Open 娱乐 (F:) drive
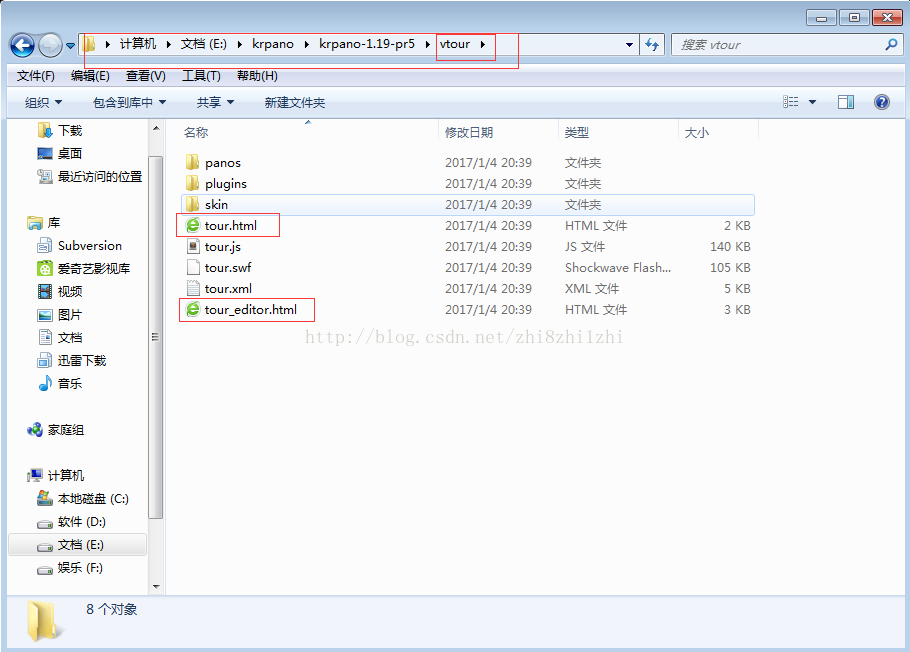 pos(80,568)
